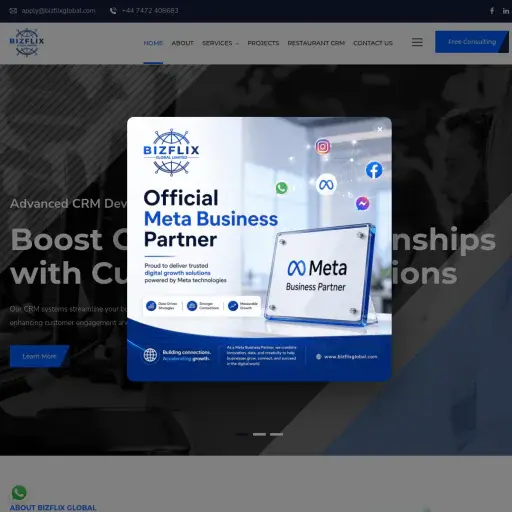Select the third hero slider indicator
The width and height of the screenshot is (512, 512).
(x=276, y=434)
